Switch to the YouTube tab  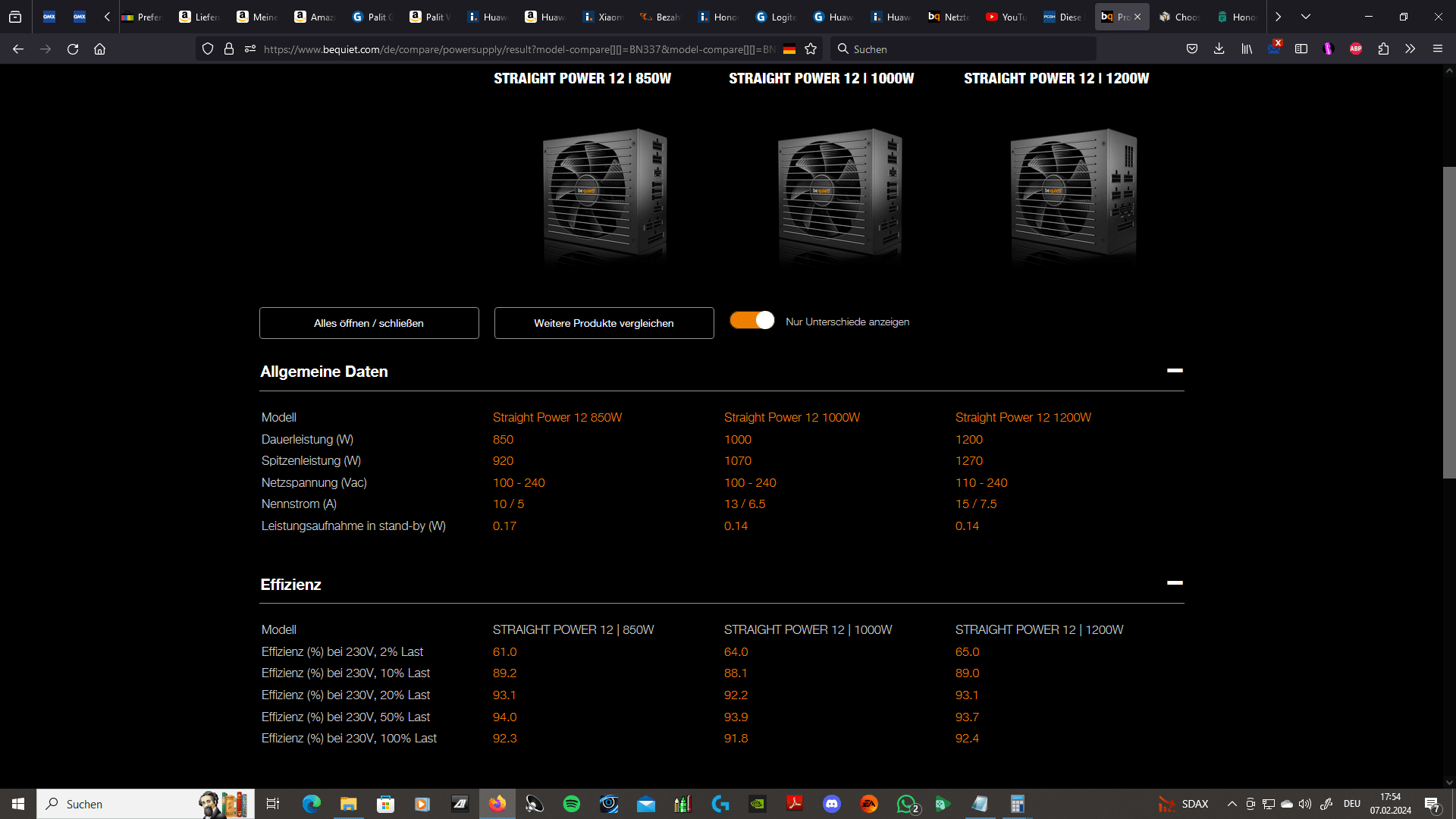tap(1006, 17)
